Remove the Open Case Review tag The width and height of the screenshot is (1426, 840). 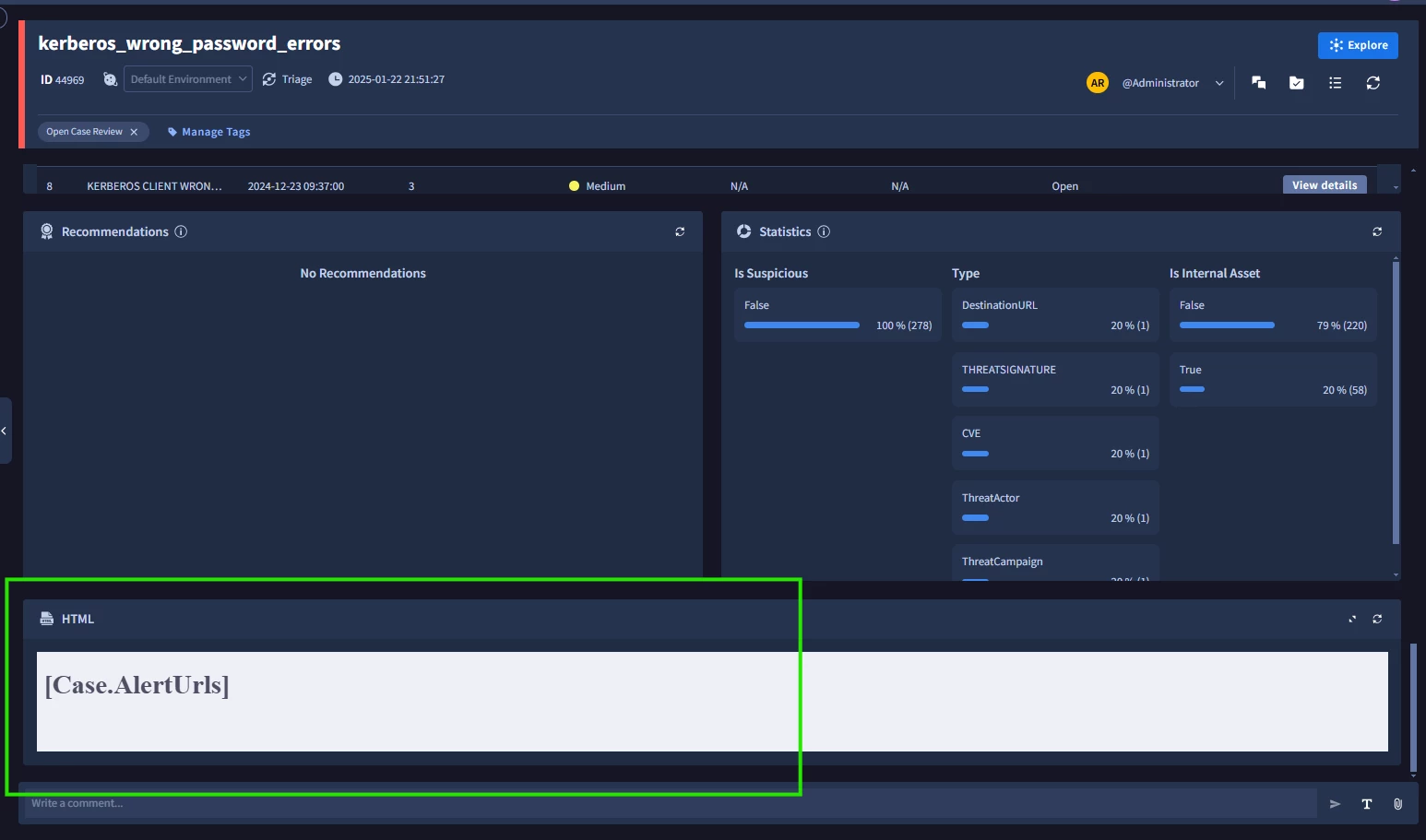[134, 132]
